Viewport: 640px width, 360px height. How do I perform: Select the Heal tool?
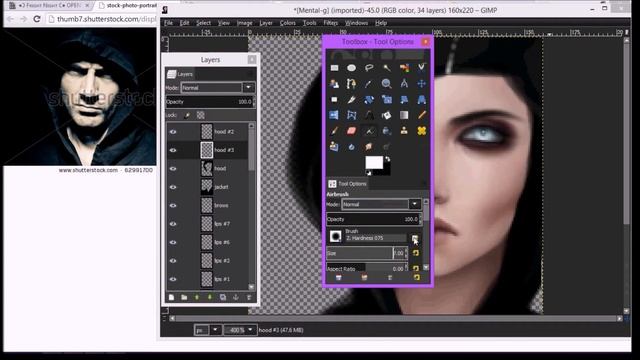coord(421,131)
